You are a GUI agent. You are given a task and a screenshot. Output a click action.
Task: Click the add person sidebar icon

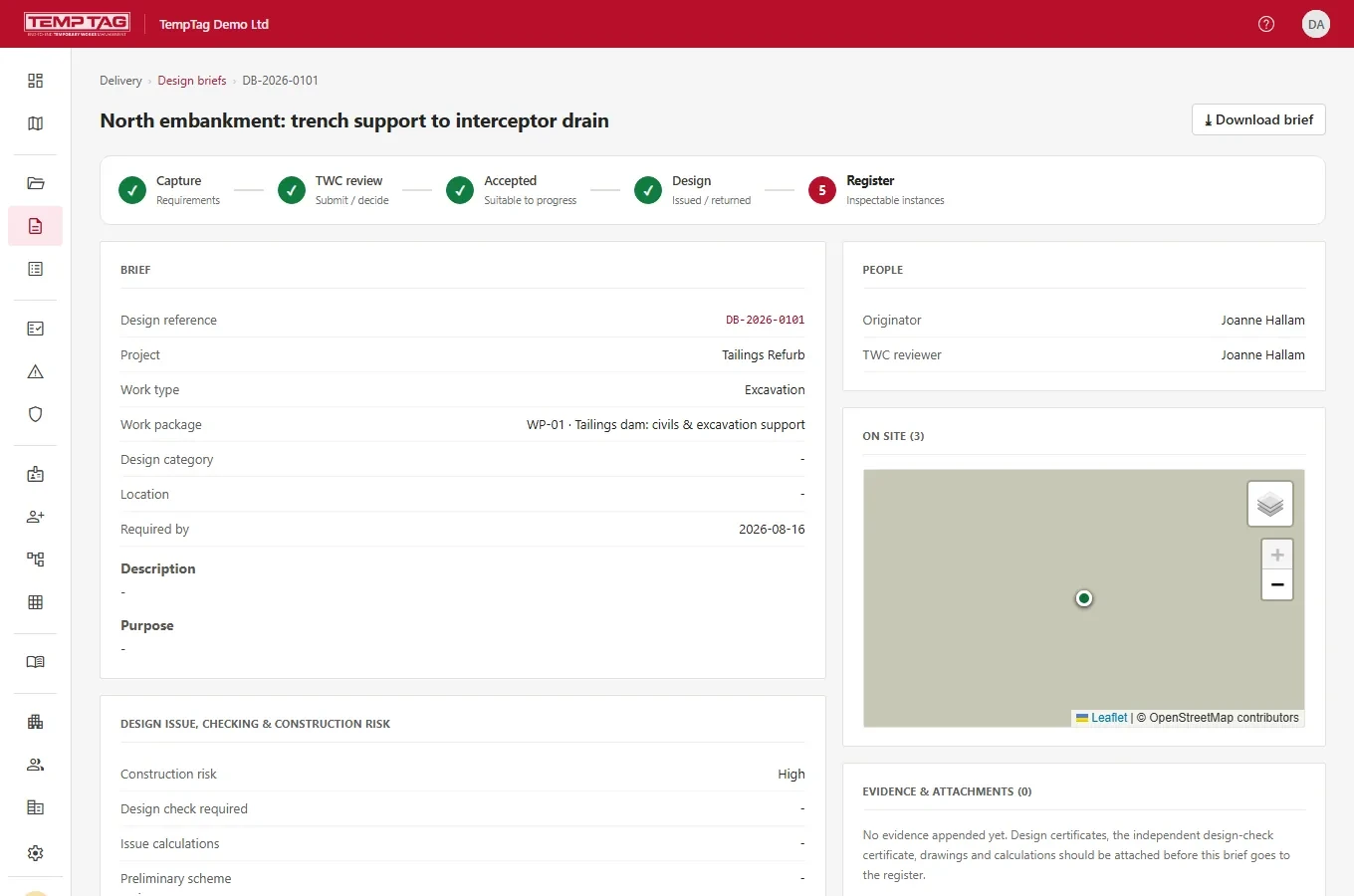pyautogui.click(x=36, y=517)
